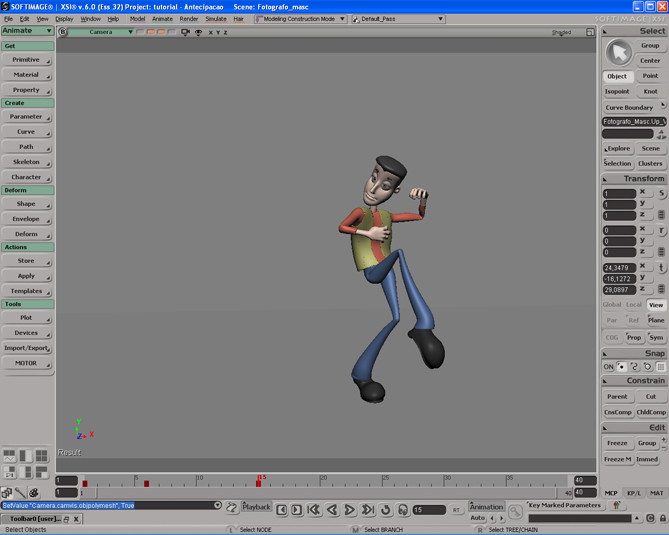Image resolution: width=669 pixels, height=535 pixels.
Task: Enable Sym symmetry mode
Action: (656, 337)
